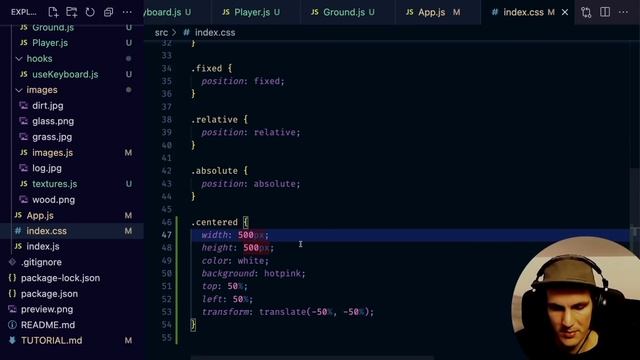Click the left 50% declaration

pos(227,299)
